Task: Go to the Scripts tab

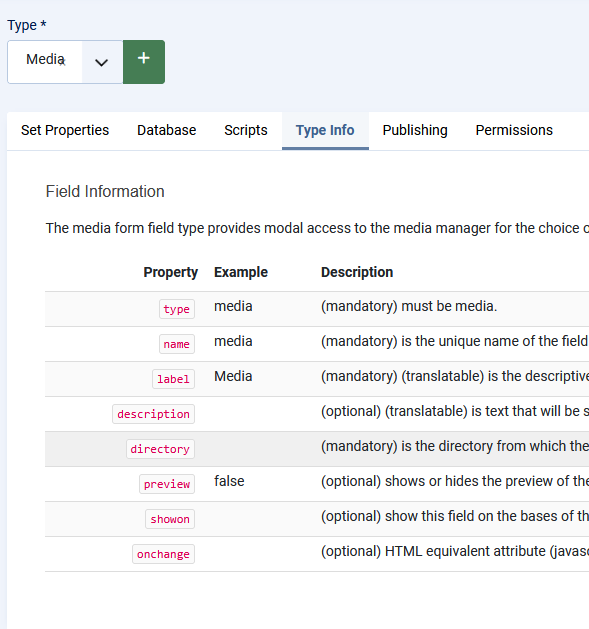Action: coord(246,130)
